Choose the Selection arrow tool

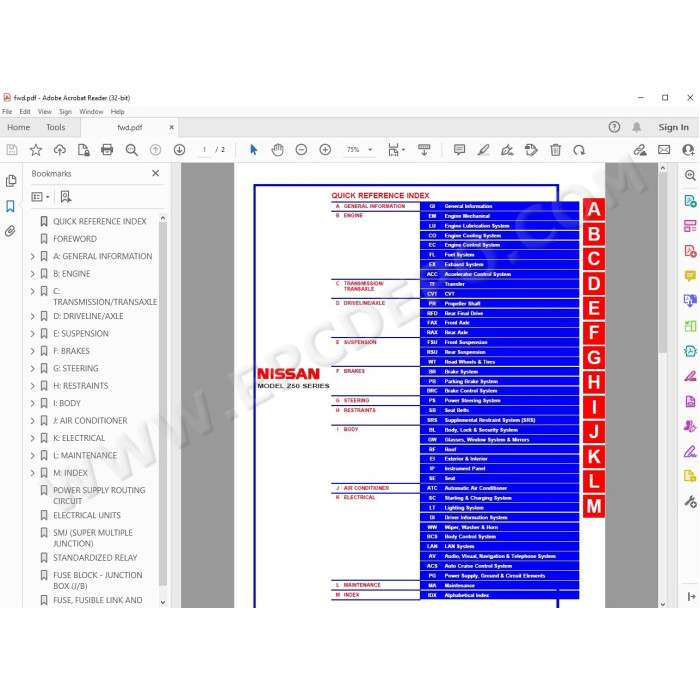click(x=254, y=150)
